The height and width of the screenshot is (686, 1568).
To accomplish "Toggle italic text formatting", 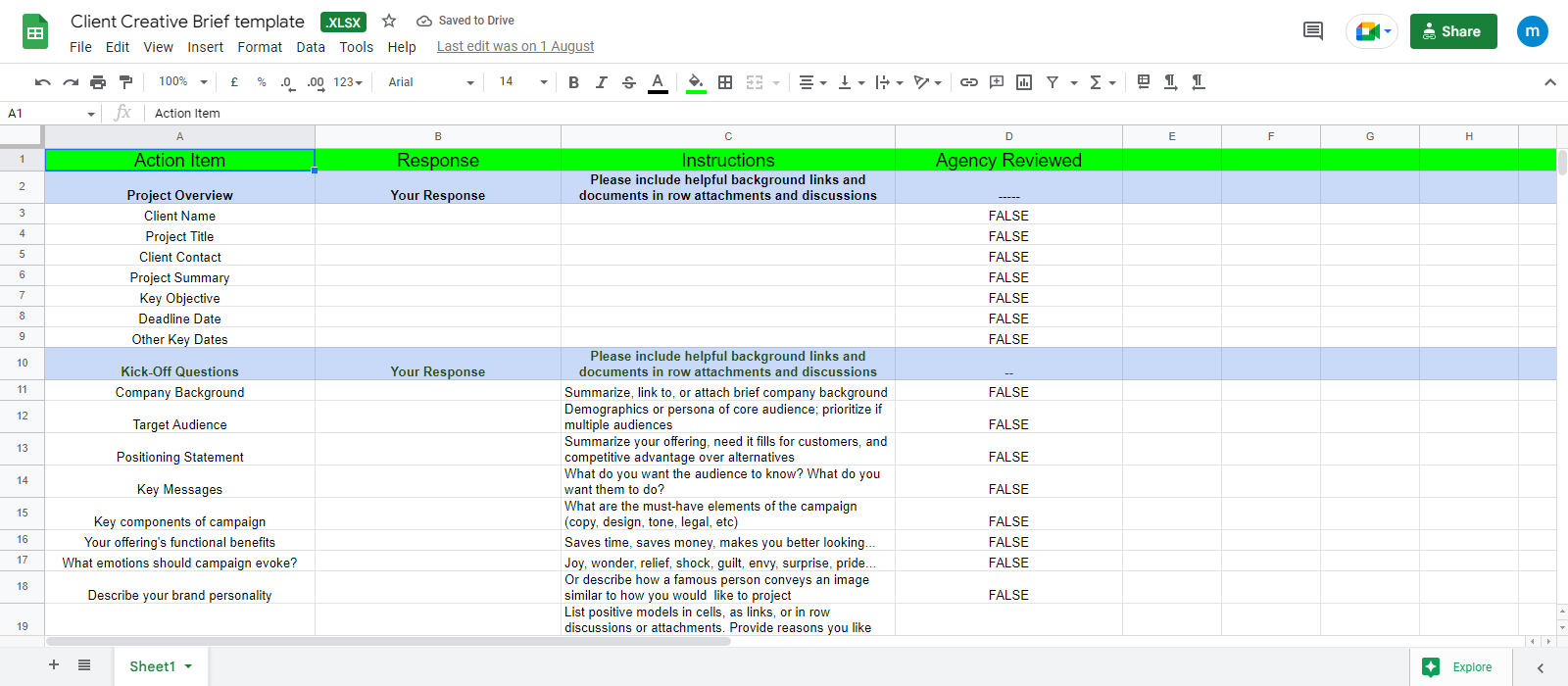I will 601,82.
